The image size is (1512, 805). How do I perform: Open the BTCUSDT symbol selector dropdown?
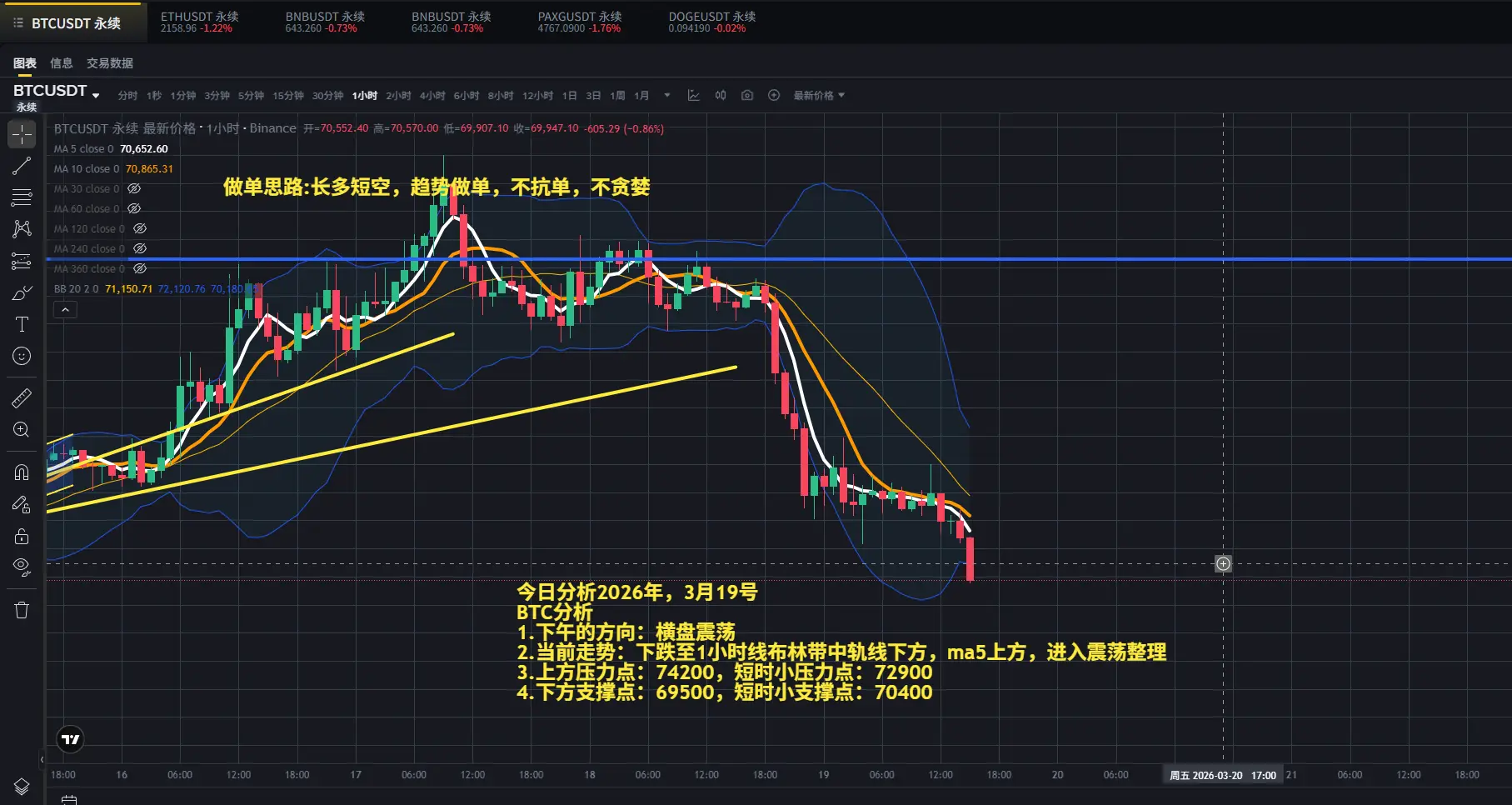[x=56, y=92]
